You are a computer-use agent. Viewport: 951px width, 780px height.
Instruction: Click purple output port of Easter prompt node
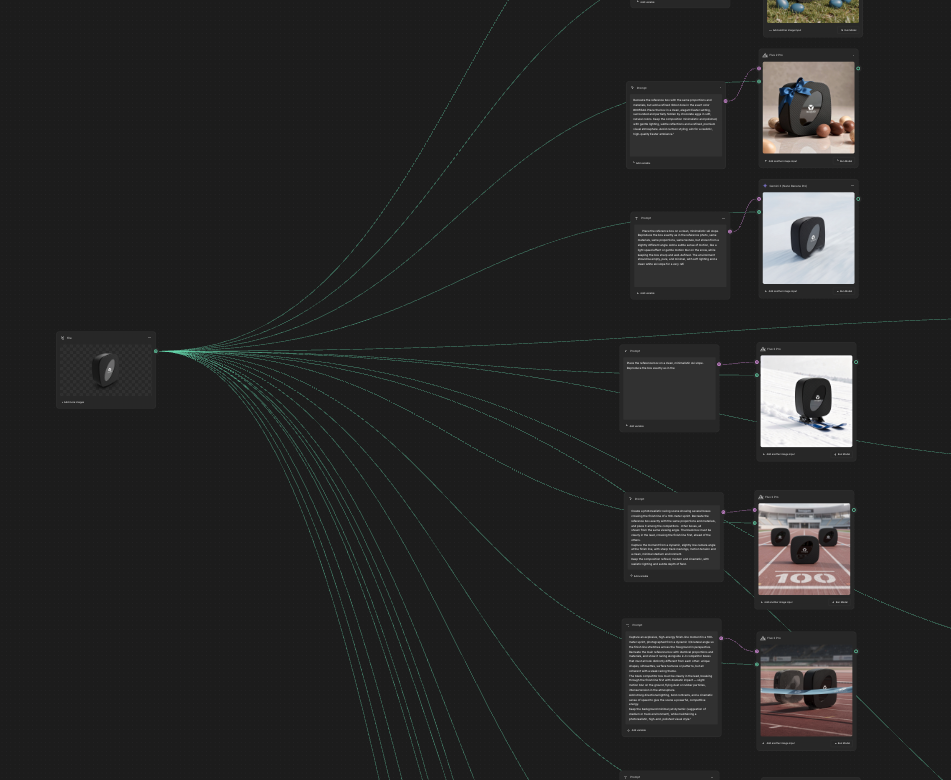[x=725, y=101]
